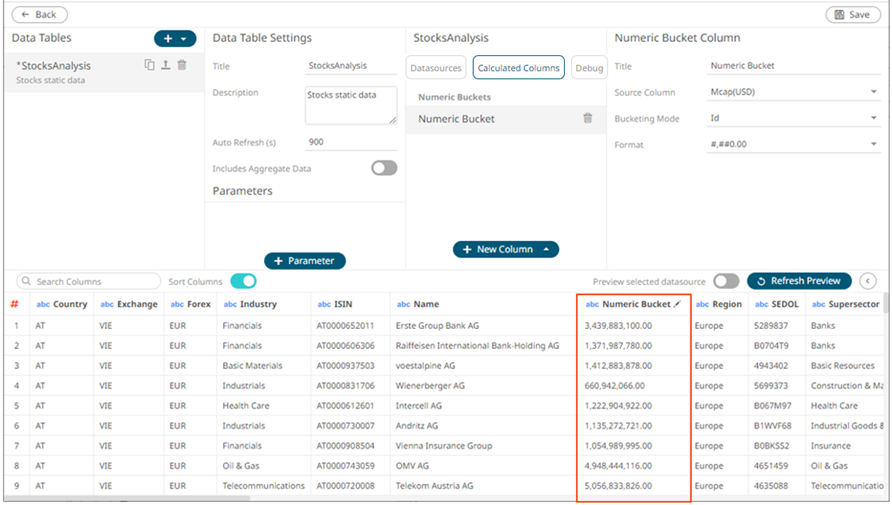892x505 pixels.
Task: Open the Format dropdown
Action: [x=792, y=144]
